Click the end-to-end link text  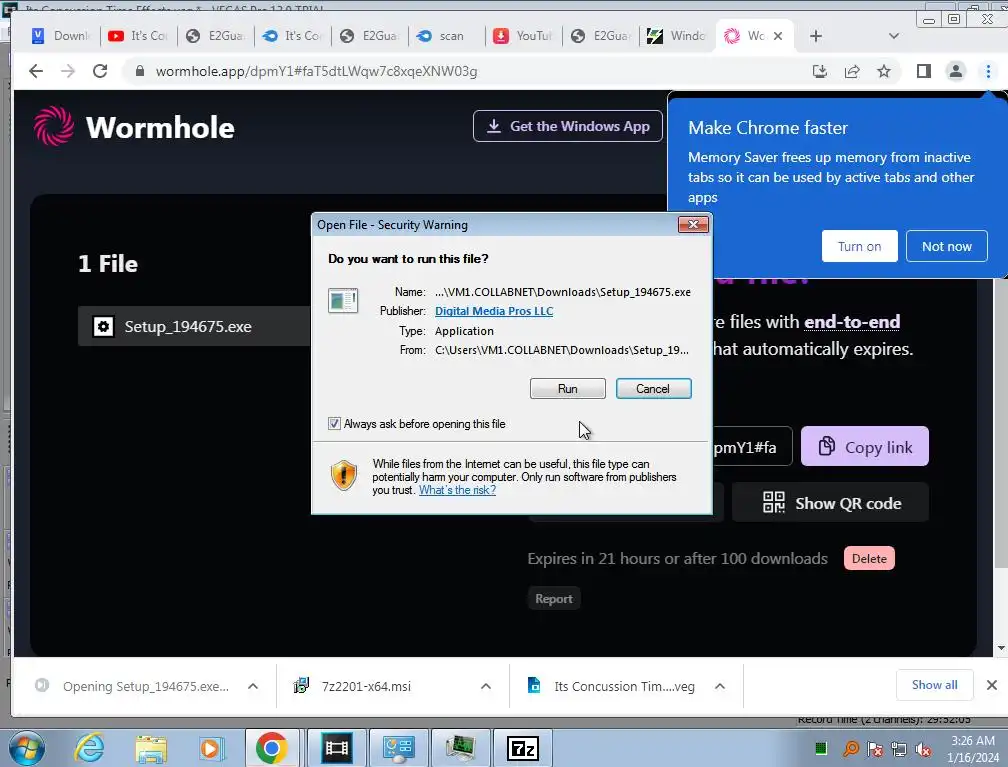pos(852,321)
